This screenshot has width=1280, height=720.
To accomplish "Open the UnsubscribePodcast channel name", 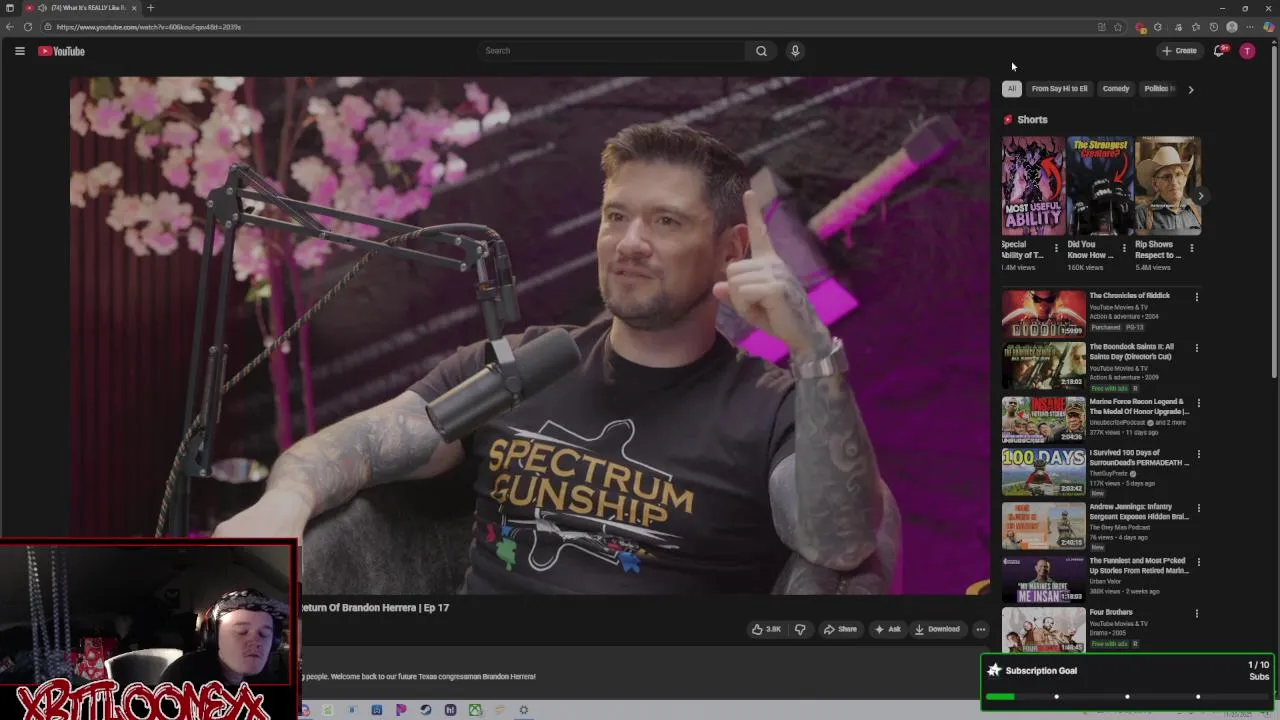I will pos(1118,422).
